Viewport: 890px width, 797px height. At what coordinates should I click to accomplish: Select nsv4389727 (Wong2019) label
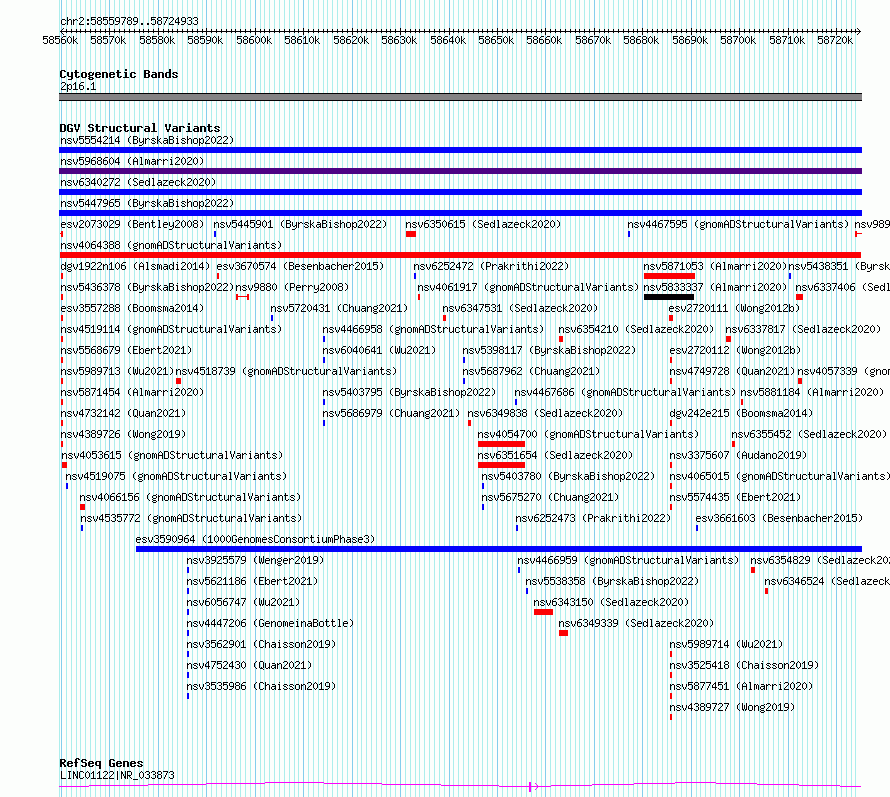click(732, 707)
